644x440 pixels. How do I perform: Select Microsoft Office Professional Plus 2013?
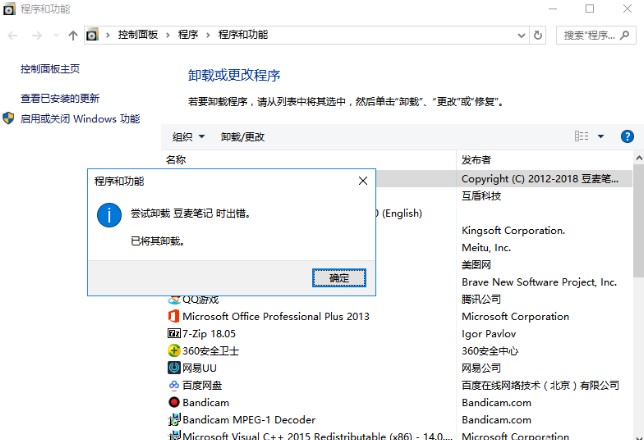click(x=276, y=316)
